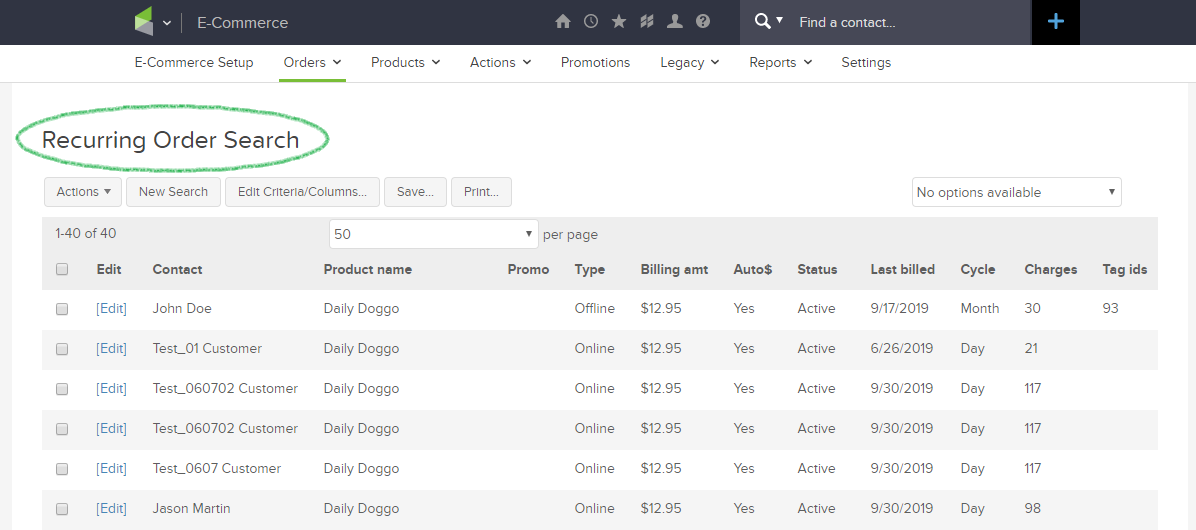Click the Month cycle cell
The height and width of the screenshot is (530, 1196).
pos(980,309)
